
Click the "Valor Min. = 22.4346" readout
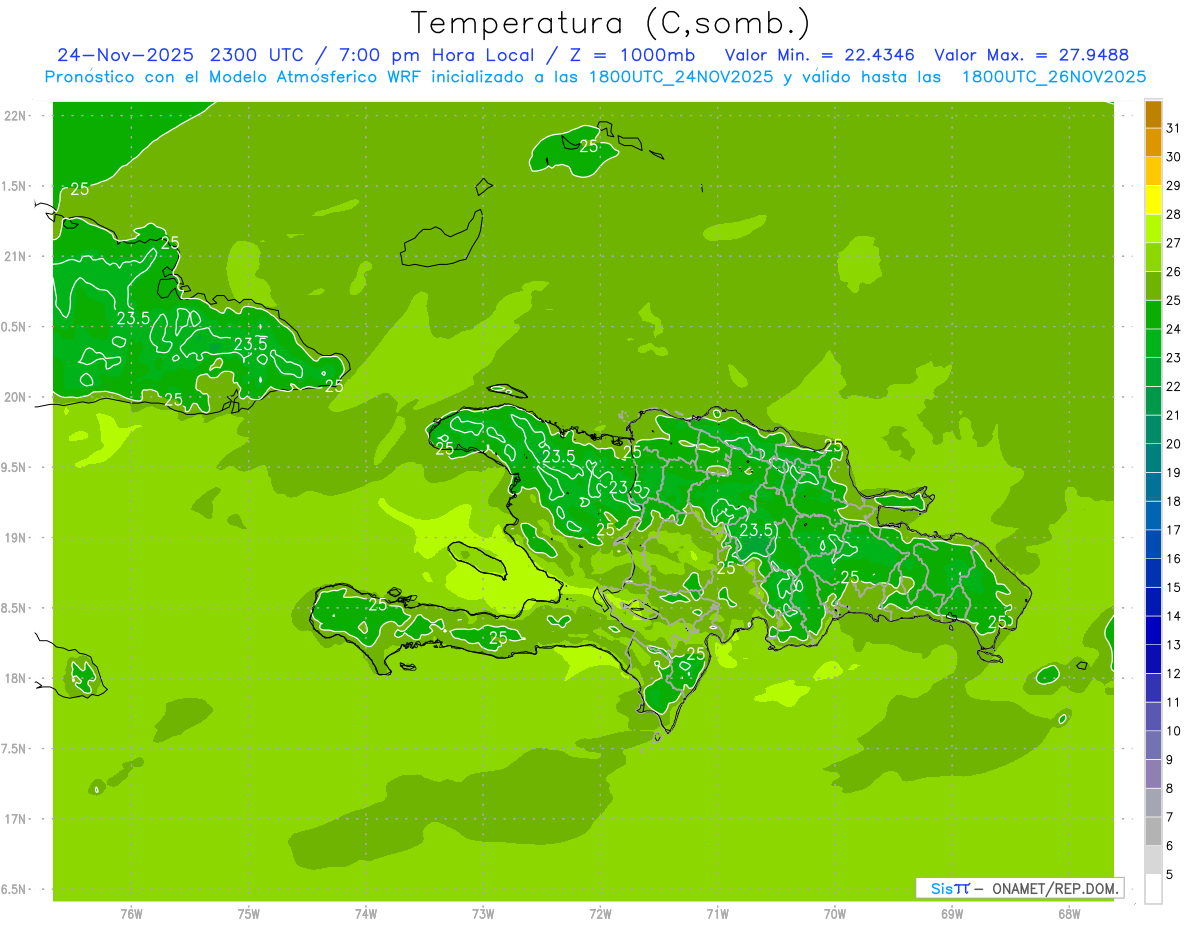[x=820, y=55]
